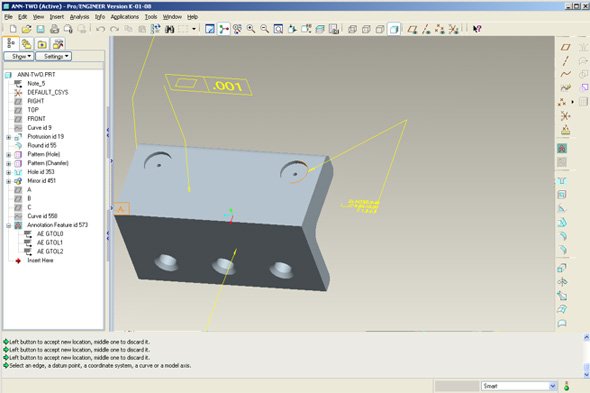590x393 pixels.
Task: Open the Analysis menu
Action: pos(79,17)
